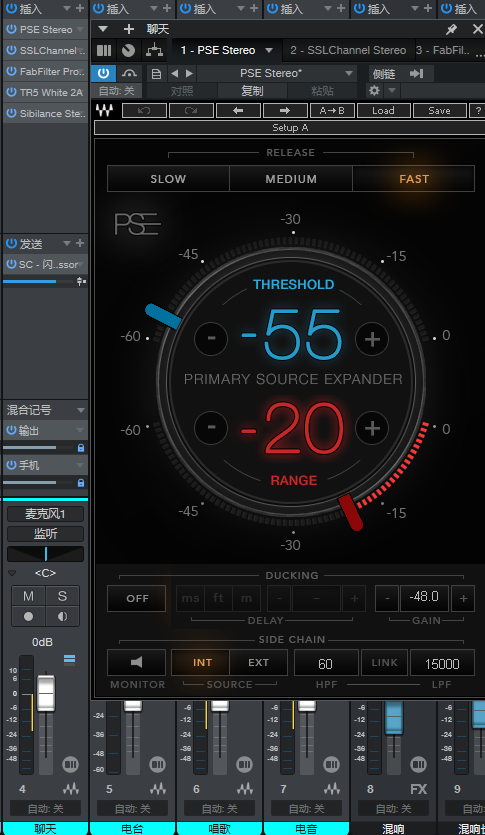This screenshot has width=485, height=835.
Task: Open dropdown arrow next to gear
Action: tap(392, 91)
